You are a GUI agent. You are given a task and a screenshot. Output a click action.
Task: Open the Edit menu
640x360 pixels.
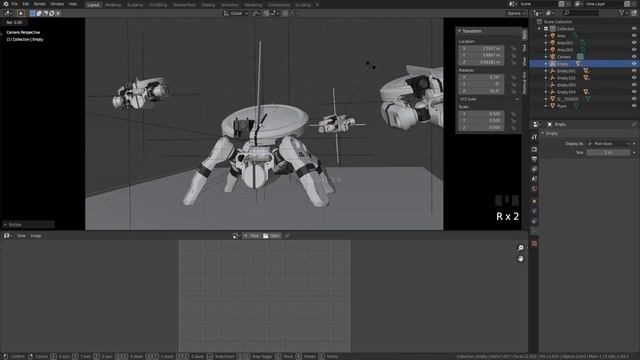(26, 4)
